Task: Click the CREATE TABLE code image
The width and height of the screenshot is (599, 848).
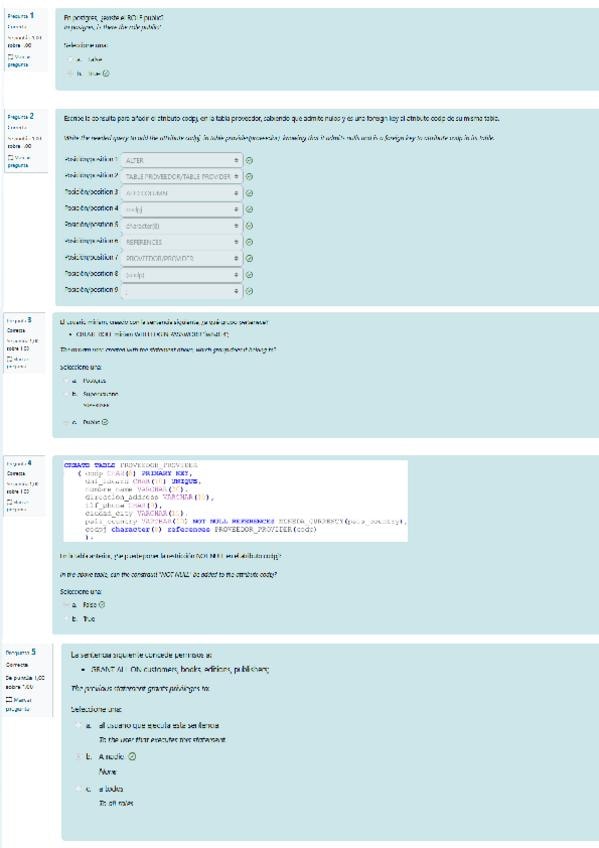Action: click(x=236, y=501)
